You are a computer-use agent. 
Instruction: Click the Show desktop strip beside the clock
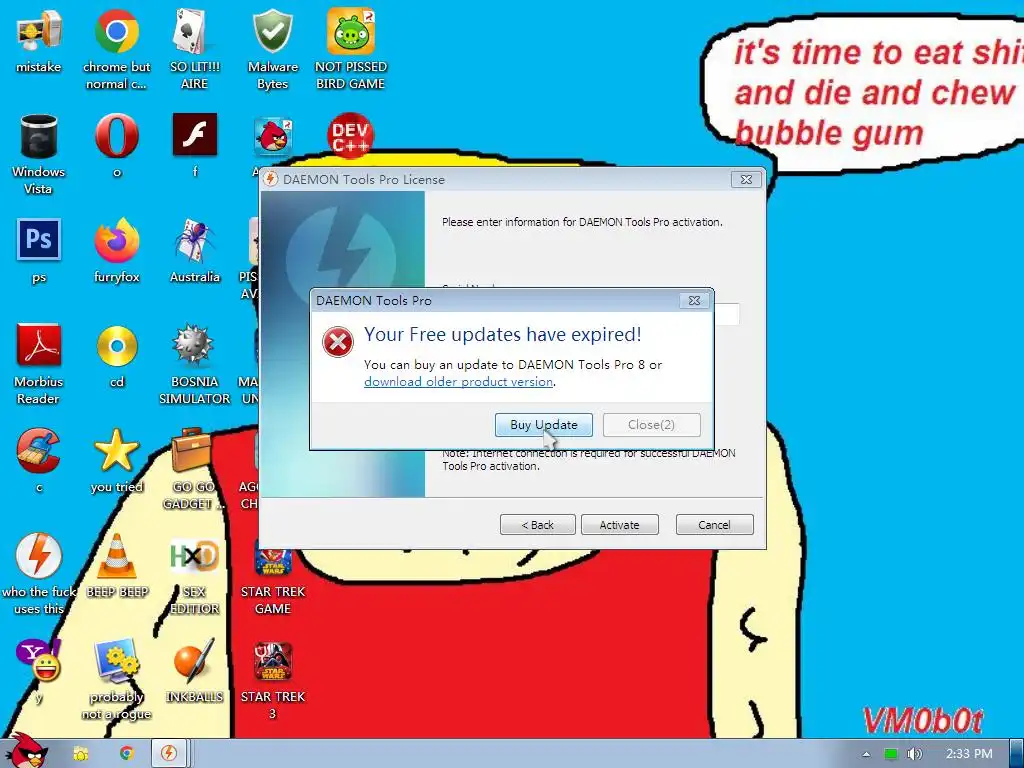tap(1017, 754)
